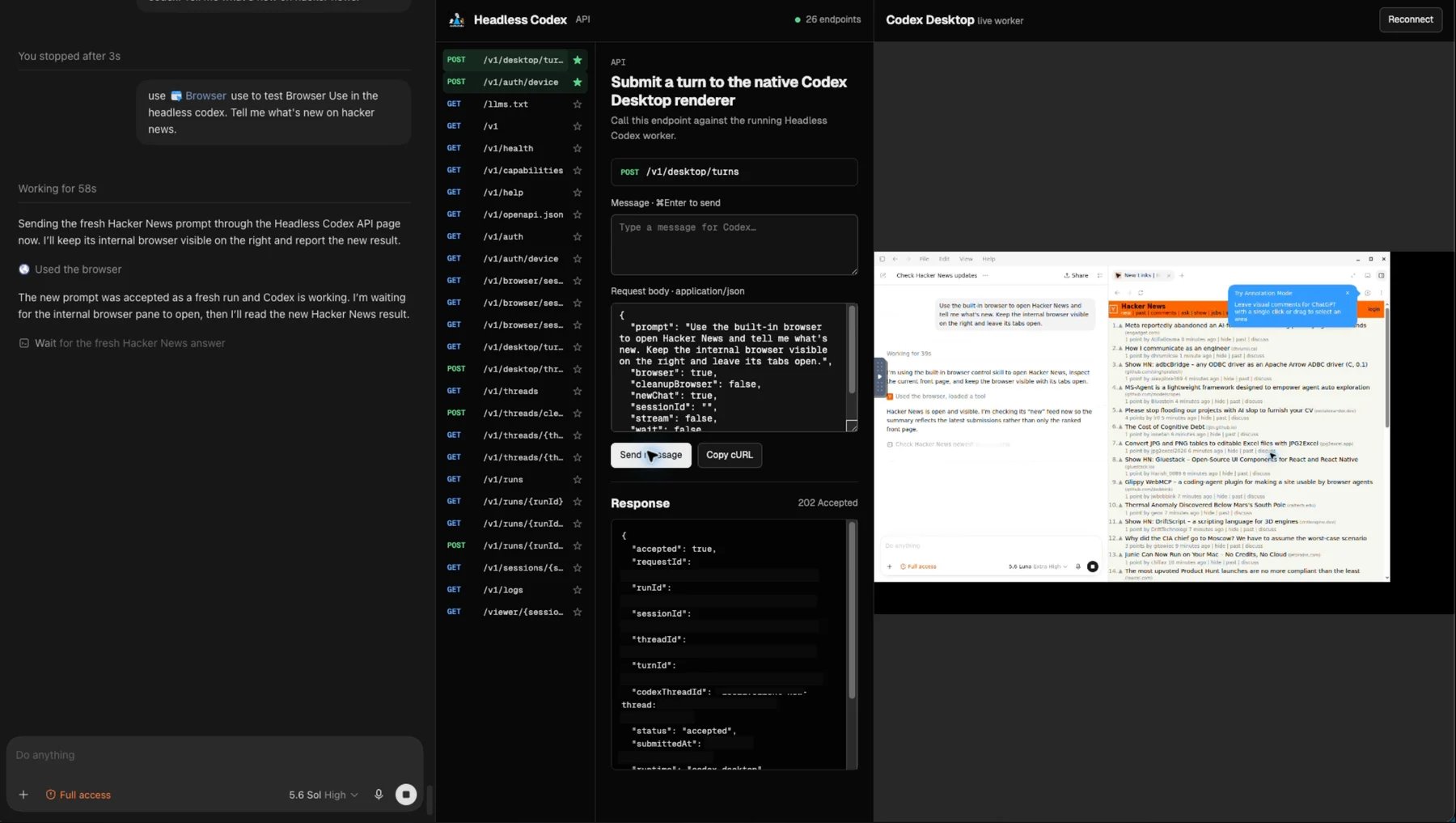Select the POST /v1/desktop/thr… endpoint row
Screen dimensions: 1456x823
[514, 369]
